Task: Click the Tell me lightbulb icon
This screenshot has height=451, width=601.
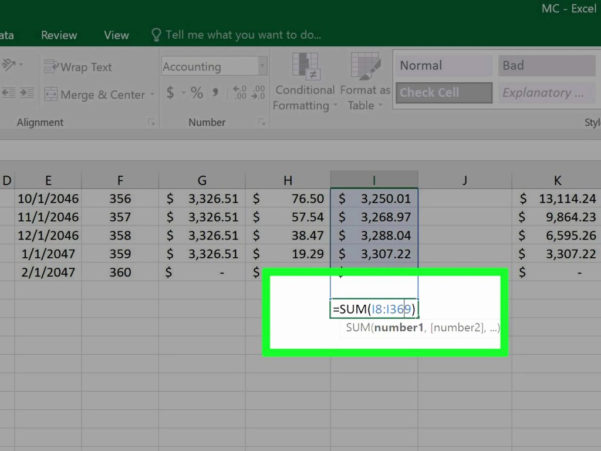Action: (x=156, y=35)
